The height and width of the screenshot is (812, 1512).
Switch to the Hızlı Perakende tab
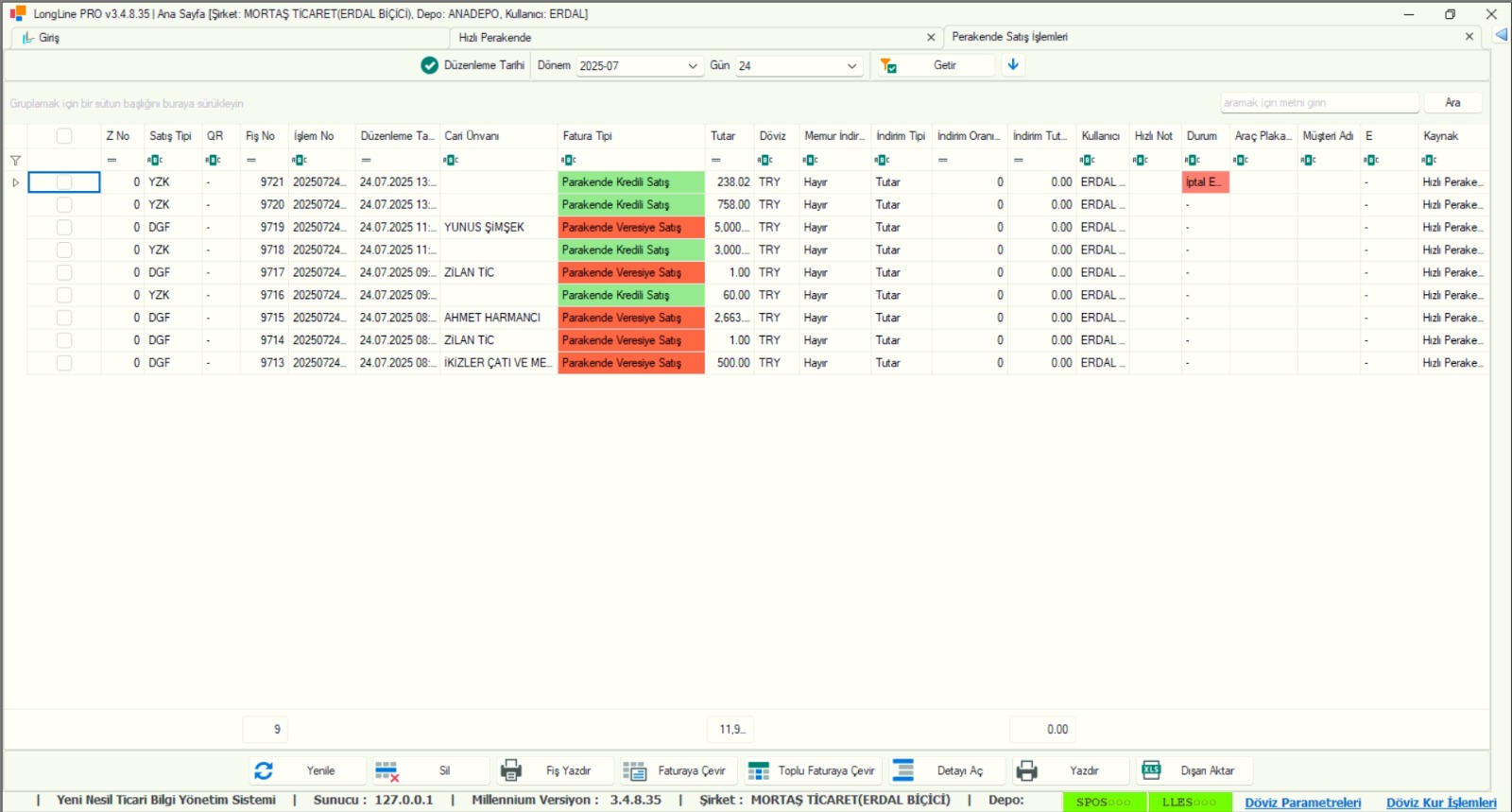pyautogui.click(x=695, y=38)
